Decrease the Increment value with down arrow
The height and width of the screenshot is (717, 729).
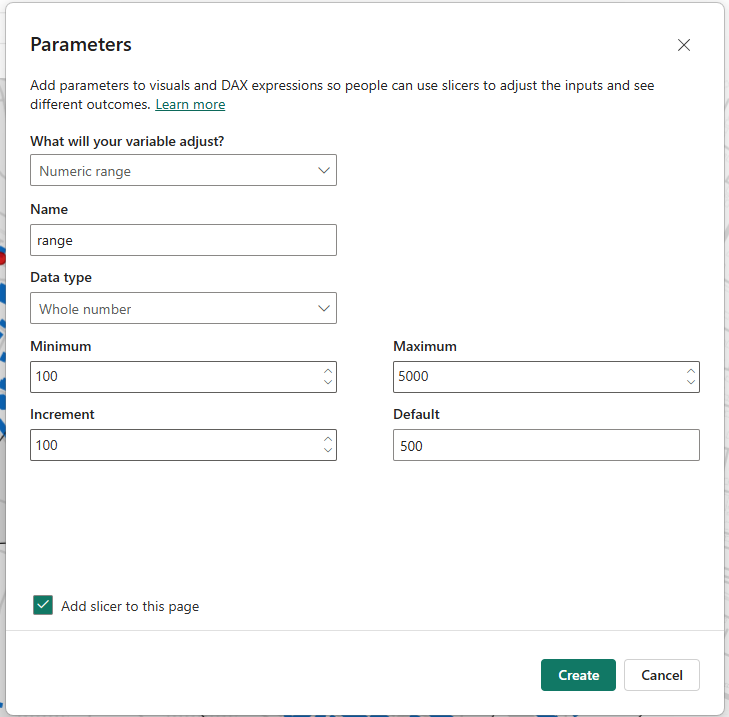[328, 450]
